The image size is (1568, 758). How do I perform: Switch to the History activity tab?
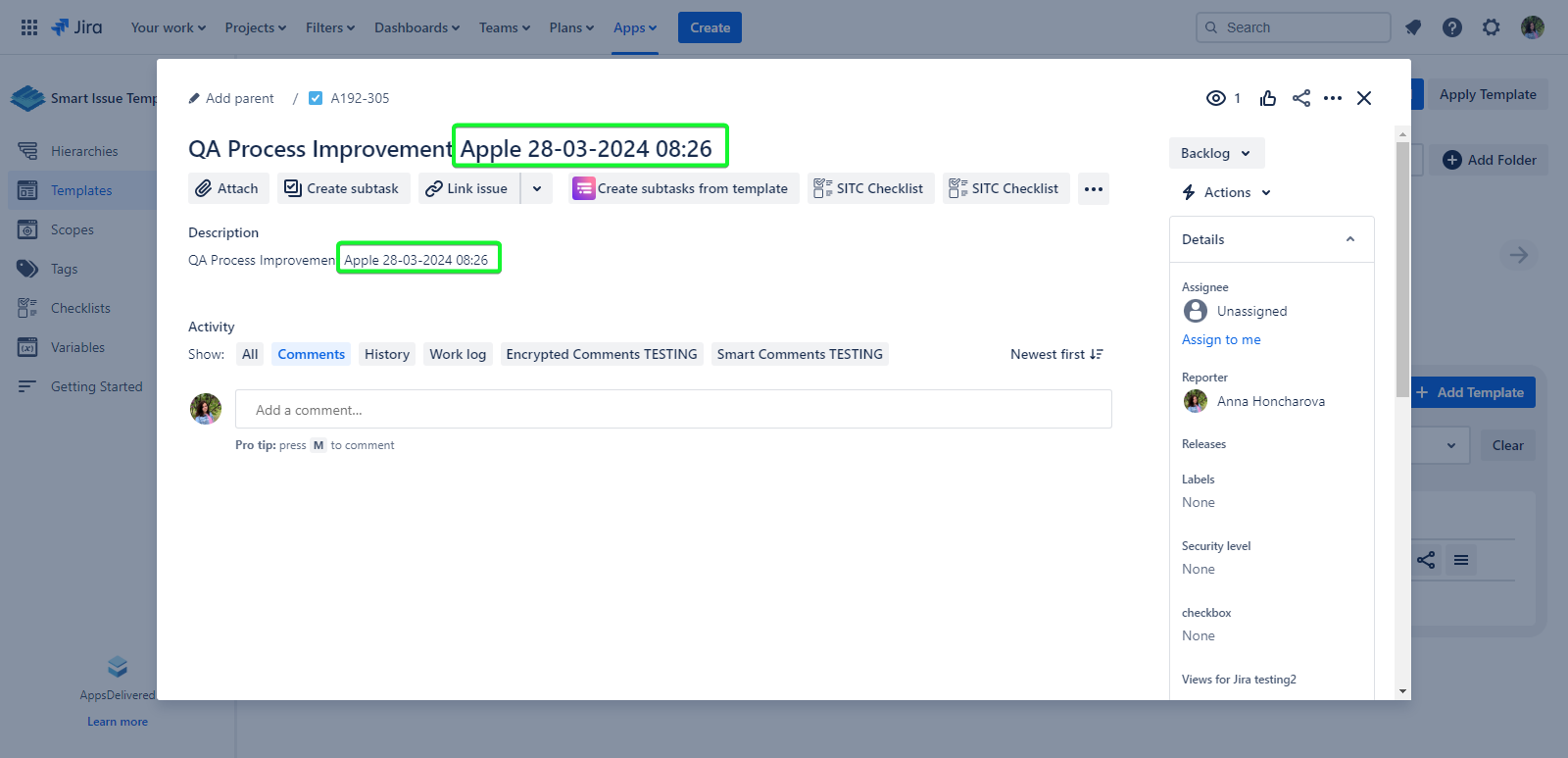(x=387, y=354)
